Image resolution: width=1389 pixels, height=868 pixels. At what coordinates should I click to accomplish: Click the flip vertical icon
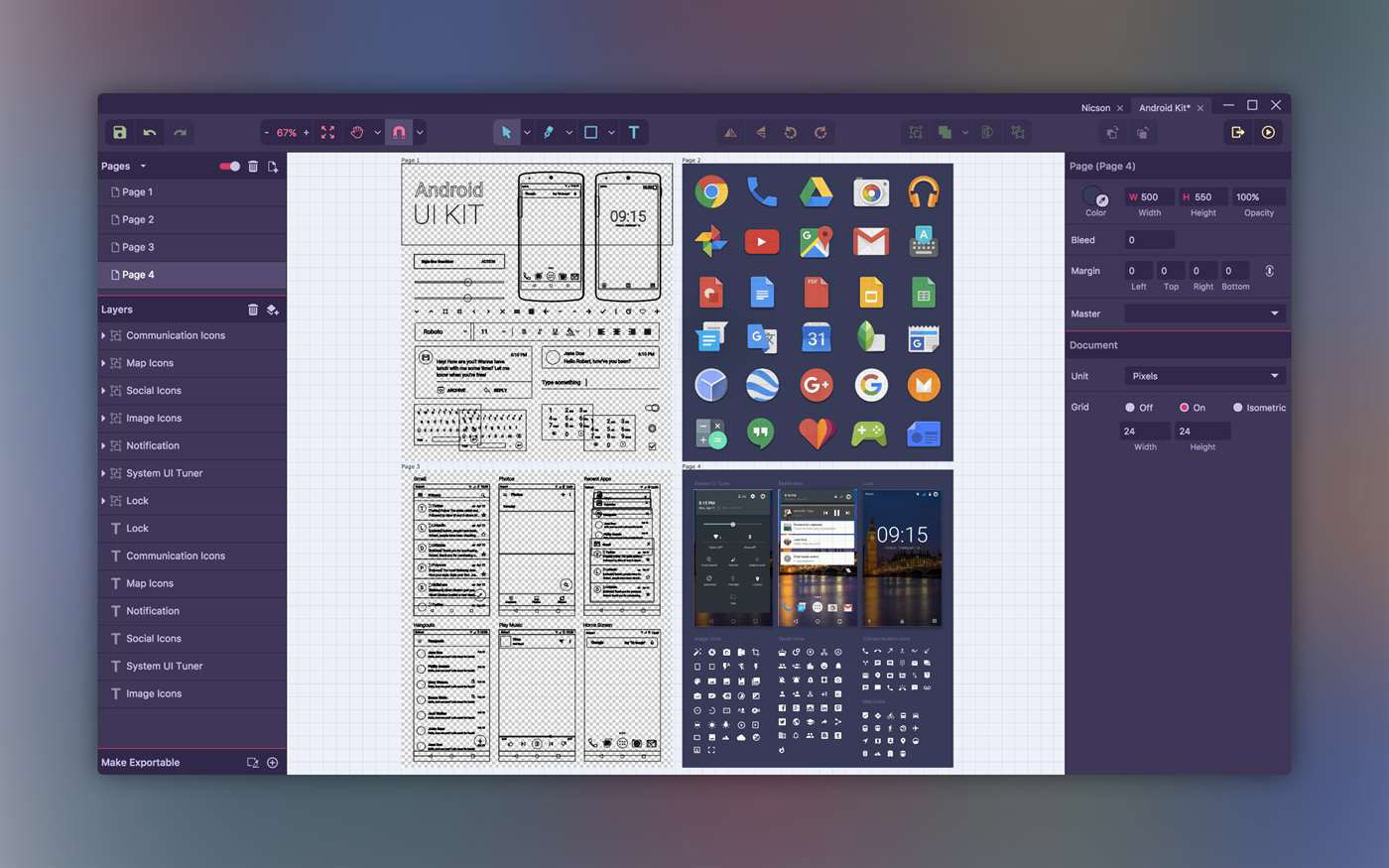coord(761,132)
